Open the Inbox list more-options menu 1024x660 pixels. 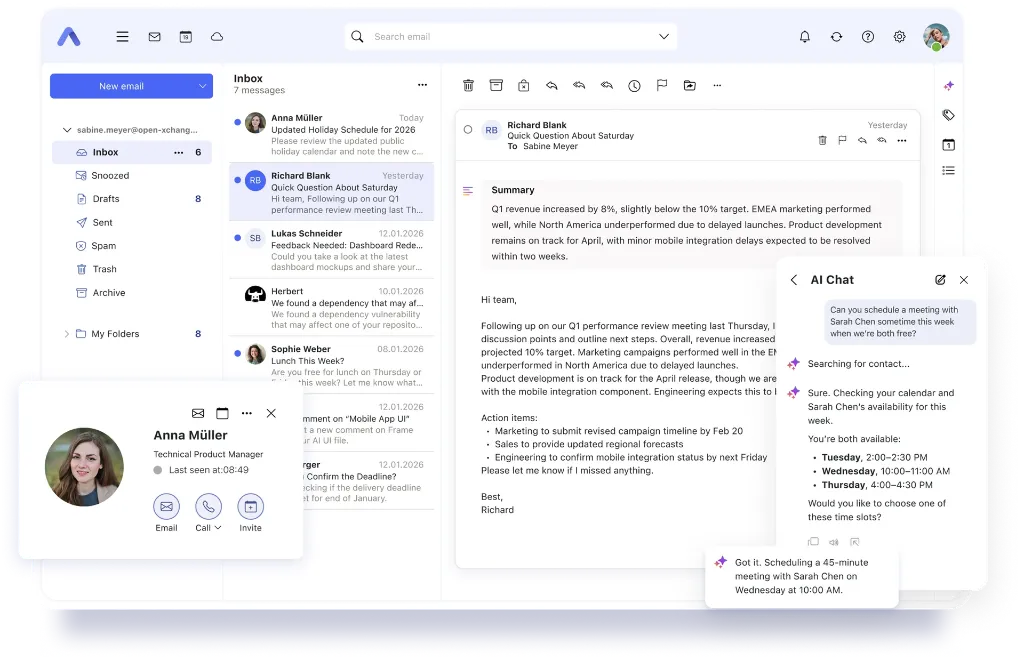(x=423, y=84)
